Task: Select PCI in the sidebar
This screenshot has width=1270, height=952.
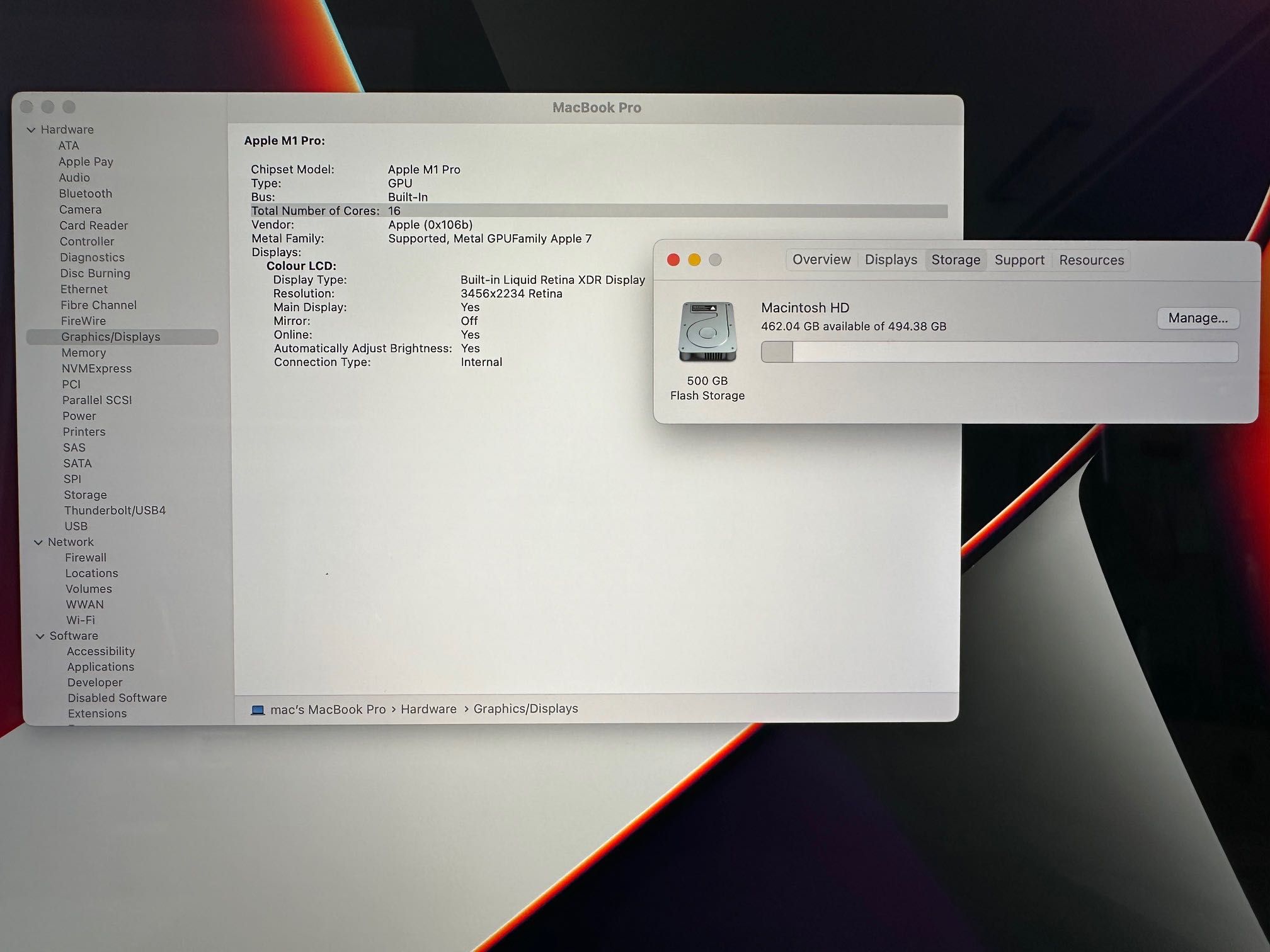Action: 71,384
